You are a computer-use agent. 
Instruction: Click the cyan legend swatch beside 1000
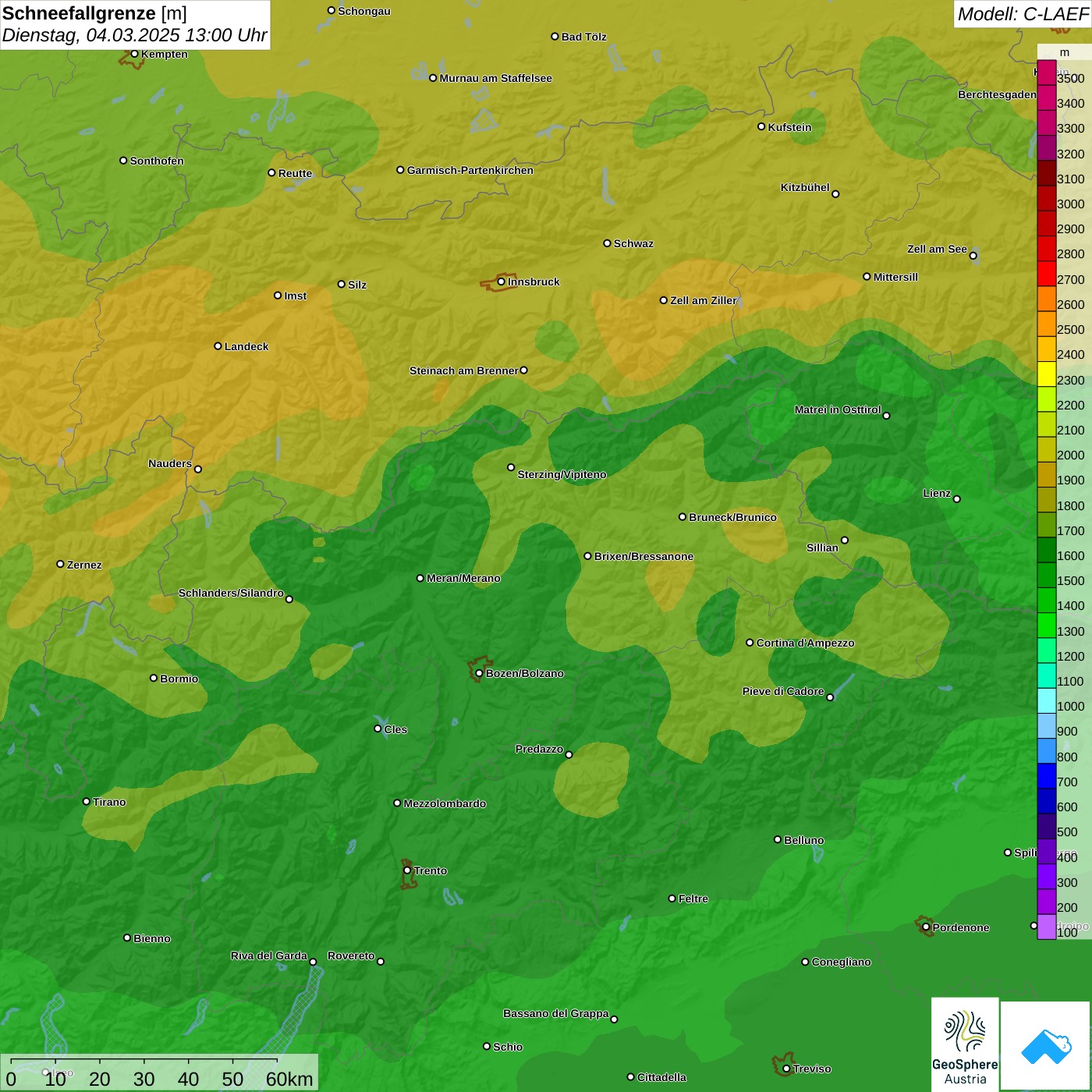point(1047,700)
